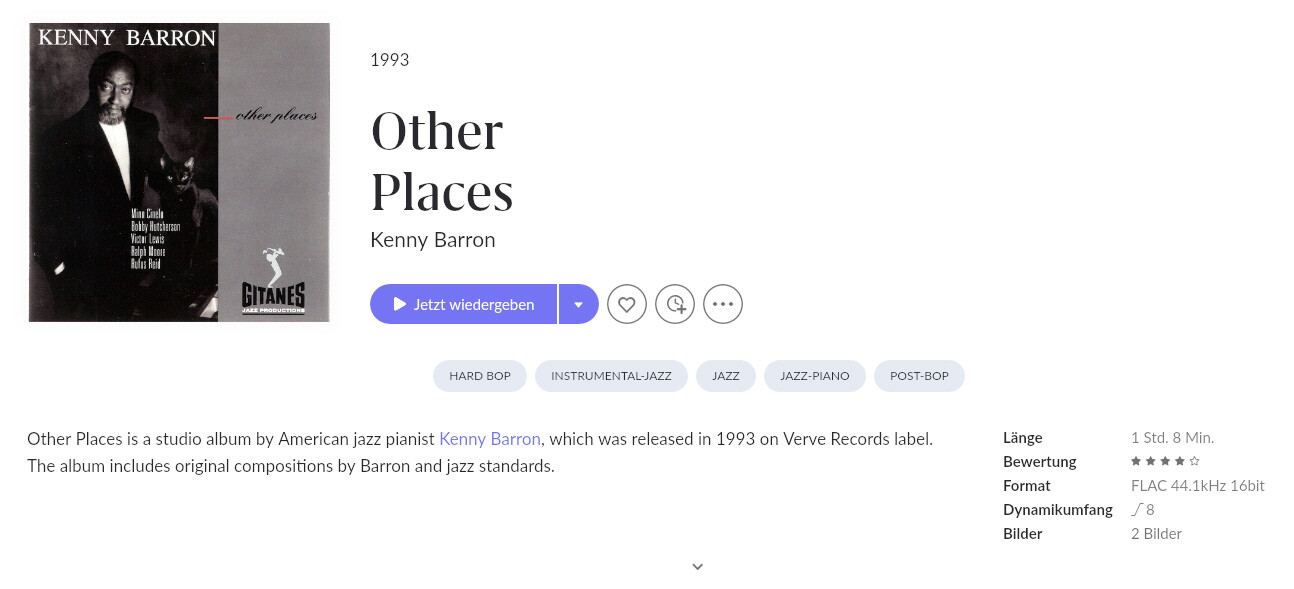This screenshot has width=1294, height=589.
Task: Select the INSTRUMENTAL-JAZZ genre tag
Action: (x=611, y=376)
